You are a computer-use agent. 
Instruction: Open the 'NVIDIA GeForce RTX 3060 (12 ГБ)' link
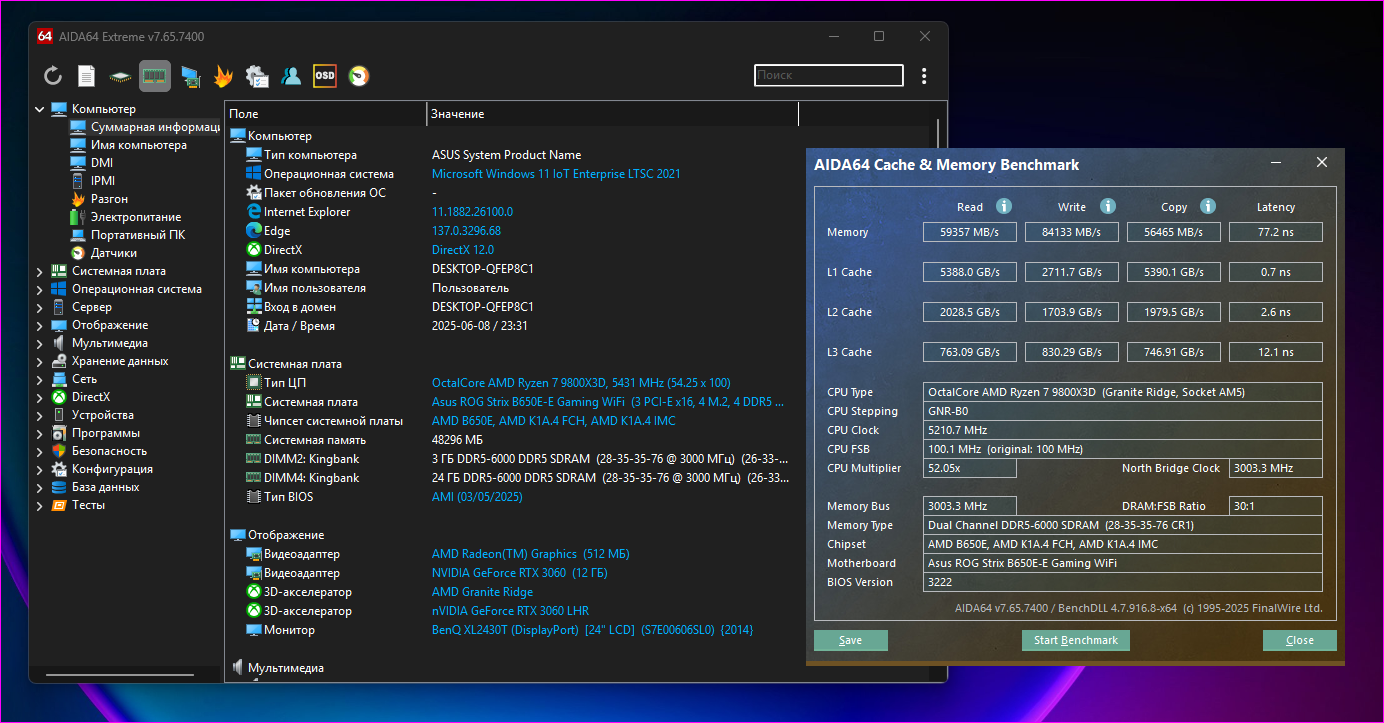(520, 573)
